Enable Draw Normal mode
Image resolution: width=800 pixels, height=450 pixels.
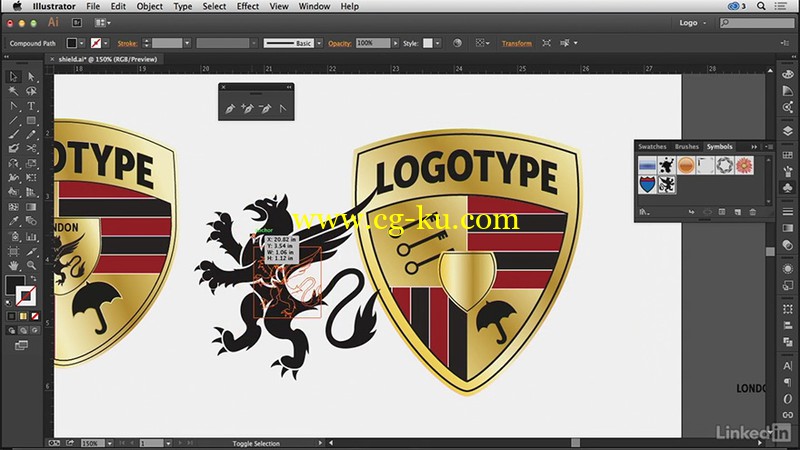click(x=11, y=330)
